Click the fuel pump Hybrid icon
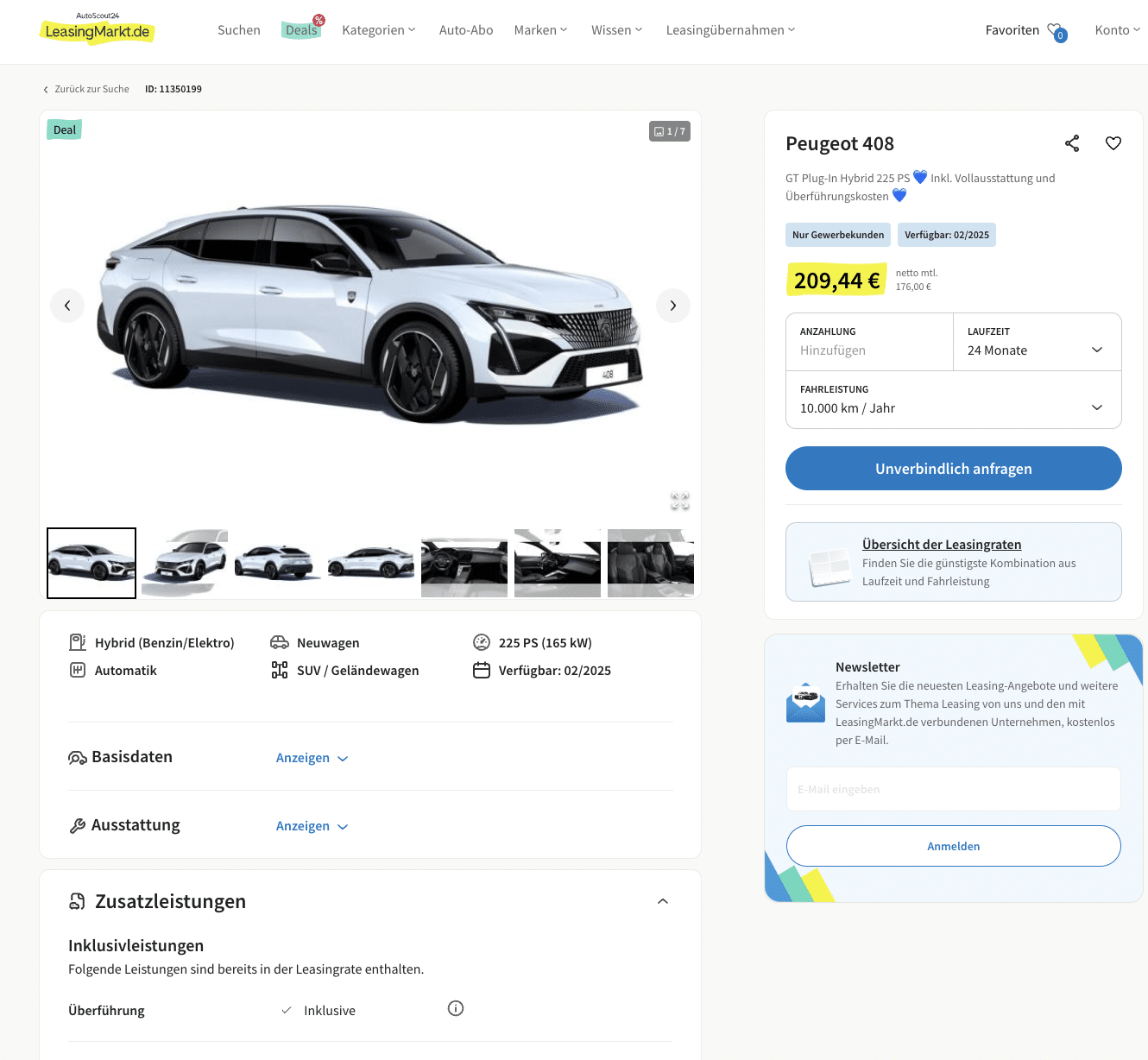 78,642
